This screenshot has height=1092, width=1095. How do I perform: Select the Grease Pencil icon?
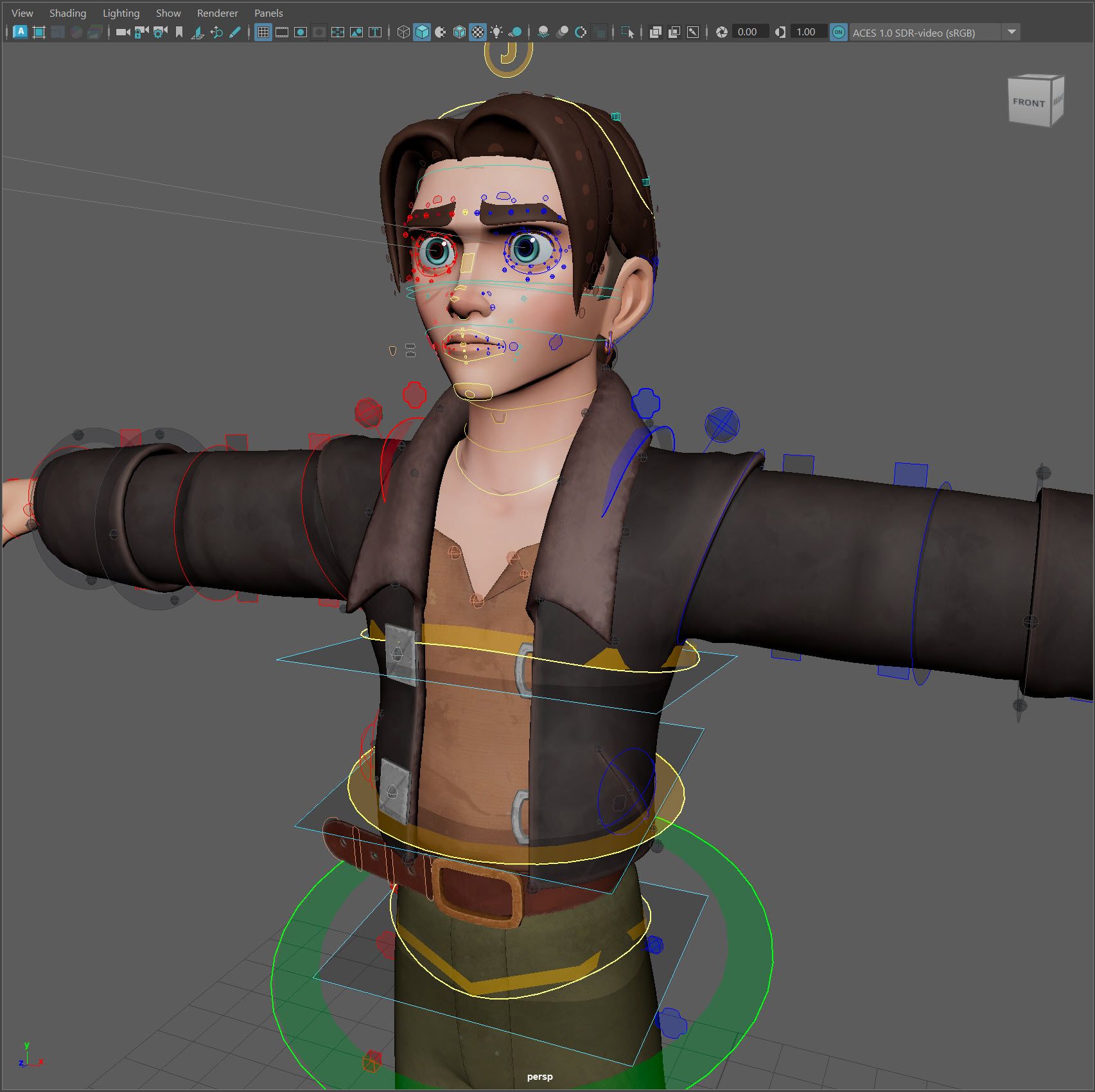235,31
